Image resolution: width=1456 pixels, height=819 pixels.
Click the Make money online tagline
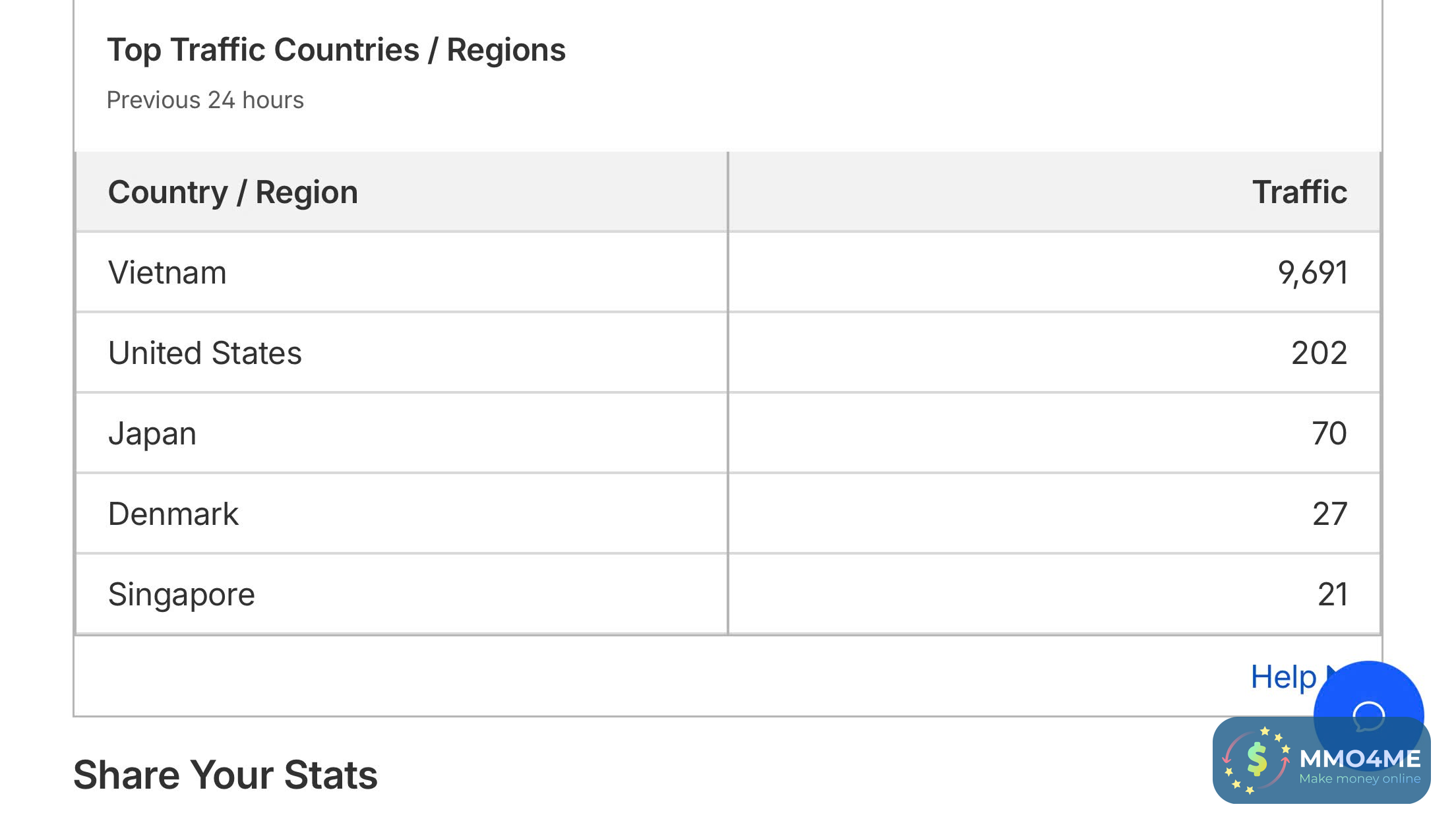pos(1360,779)
